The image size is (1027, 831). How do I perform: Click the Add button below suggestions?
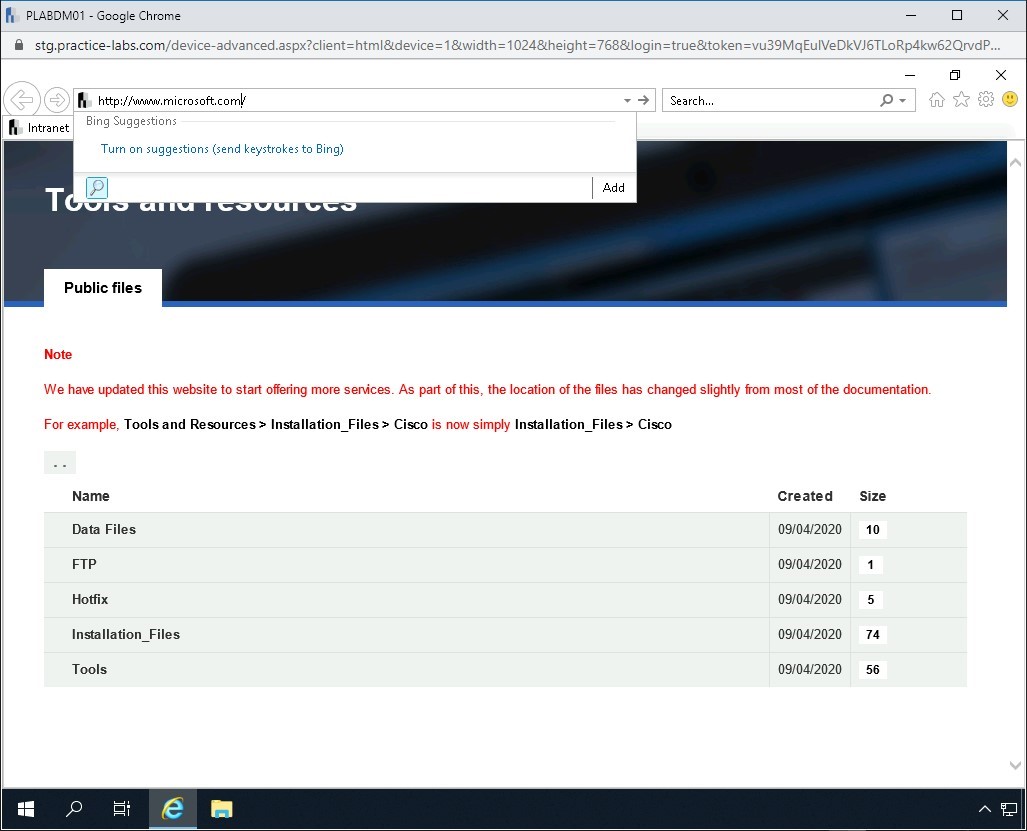click(x=613, y=187)
